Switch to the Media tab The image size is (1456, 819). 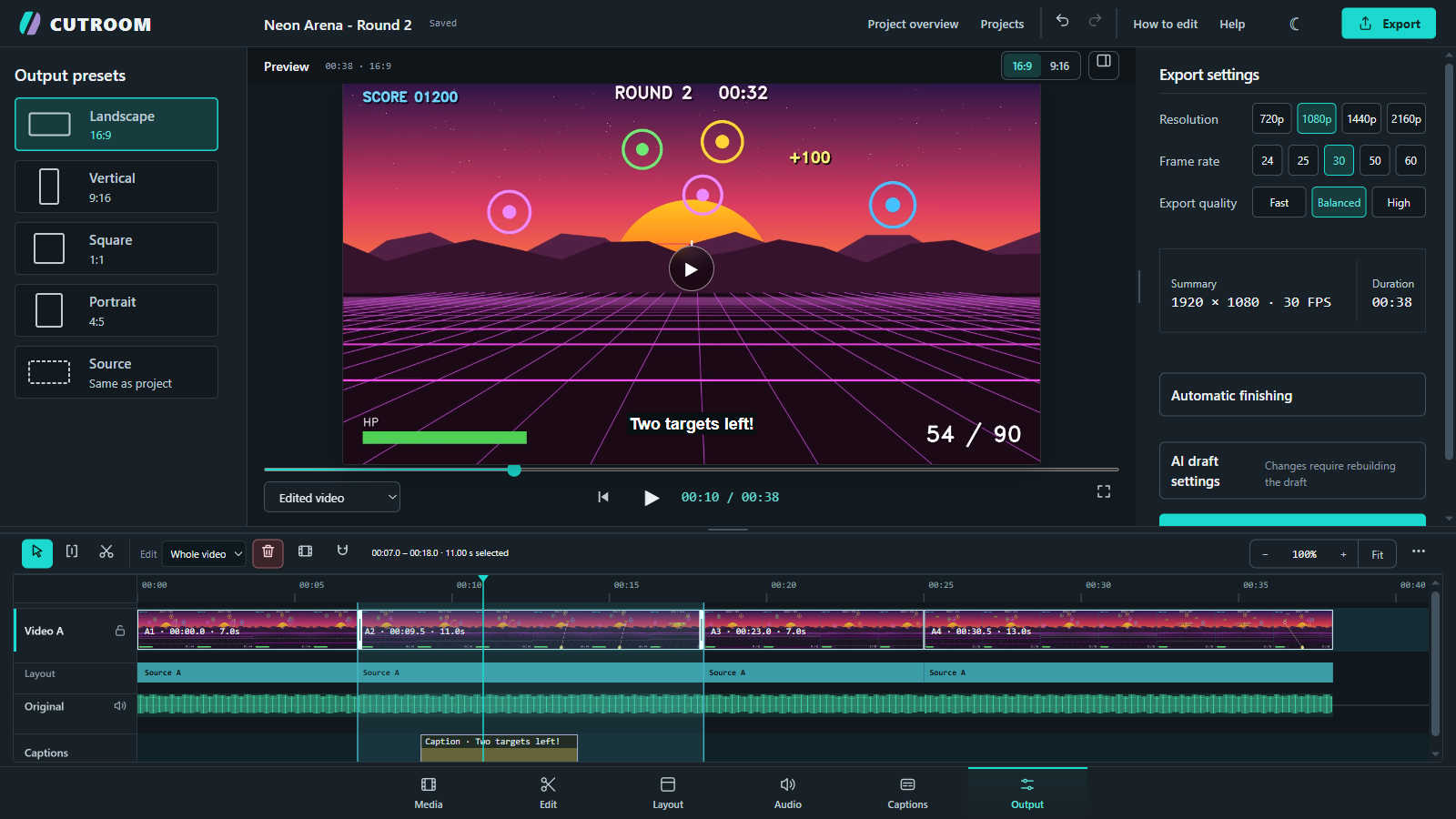tap(429, 793)
